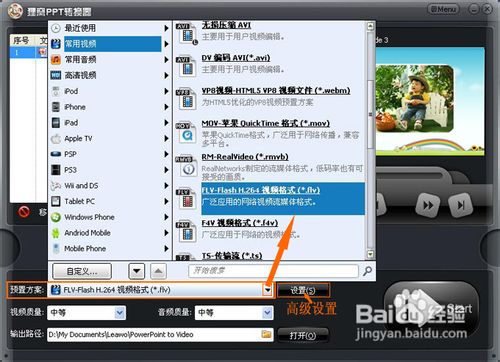Click the FLV Flash format icon
The height and width of the screenshot is (362, 500).
186,199
